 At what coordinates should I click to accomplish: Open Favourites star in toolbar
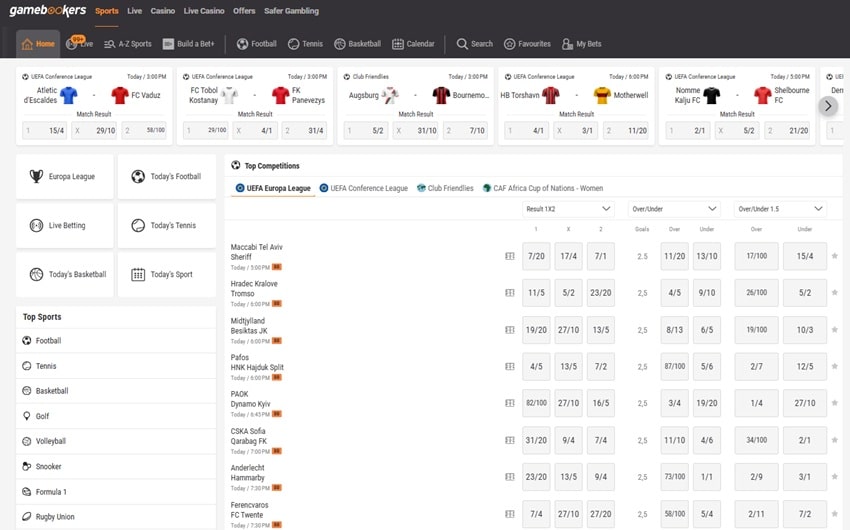tap(527, 44)
